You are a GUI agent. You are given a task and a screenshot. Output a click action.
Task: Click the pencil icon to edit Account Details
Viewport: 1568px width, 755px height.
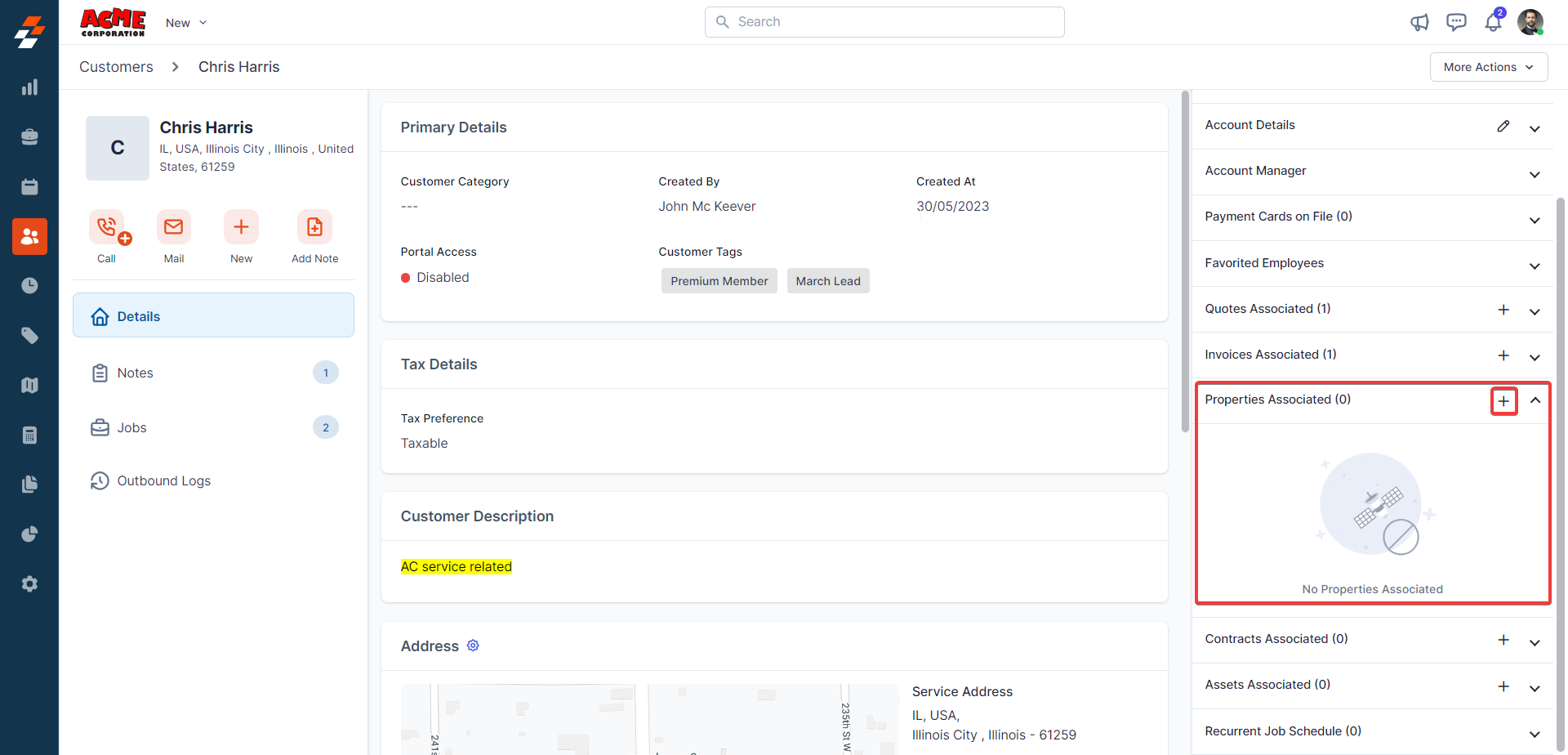point(1503,126)
